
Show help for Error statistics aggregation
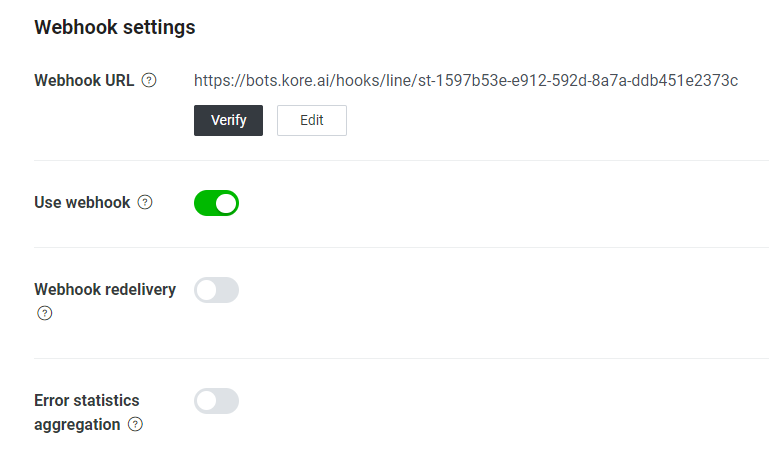pyautogui.click(x=135, y=424)
